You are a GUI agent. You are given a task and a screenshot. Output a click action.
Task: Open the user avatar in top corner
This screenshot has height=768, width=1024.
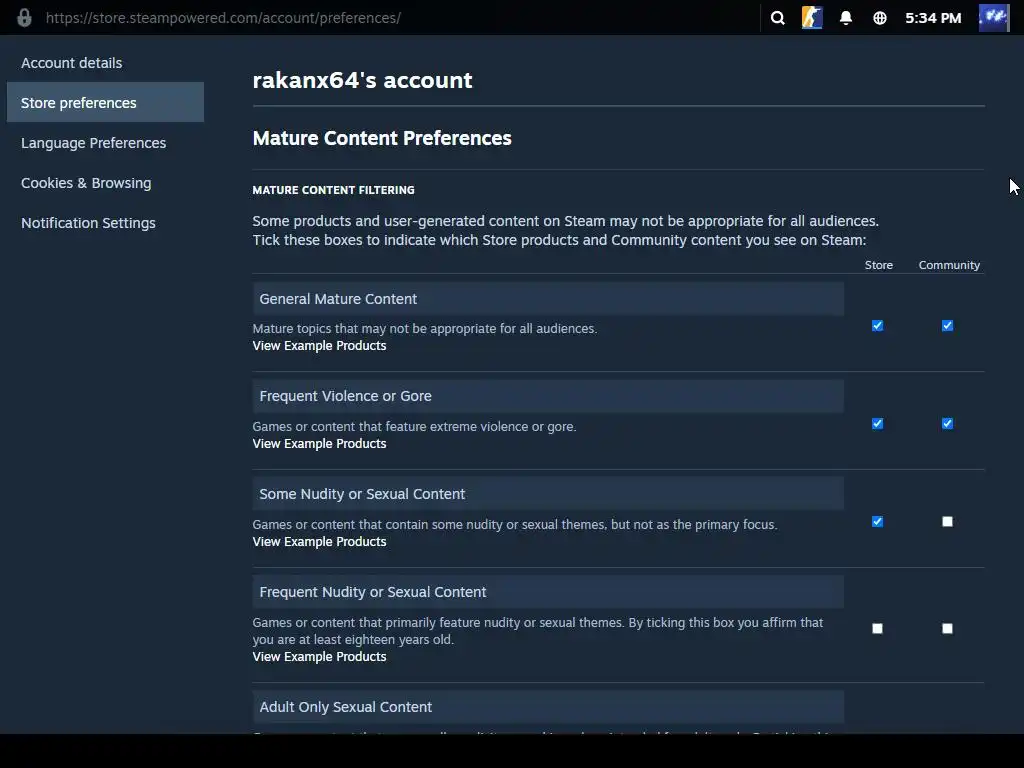tap(993, 18)
